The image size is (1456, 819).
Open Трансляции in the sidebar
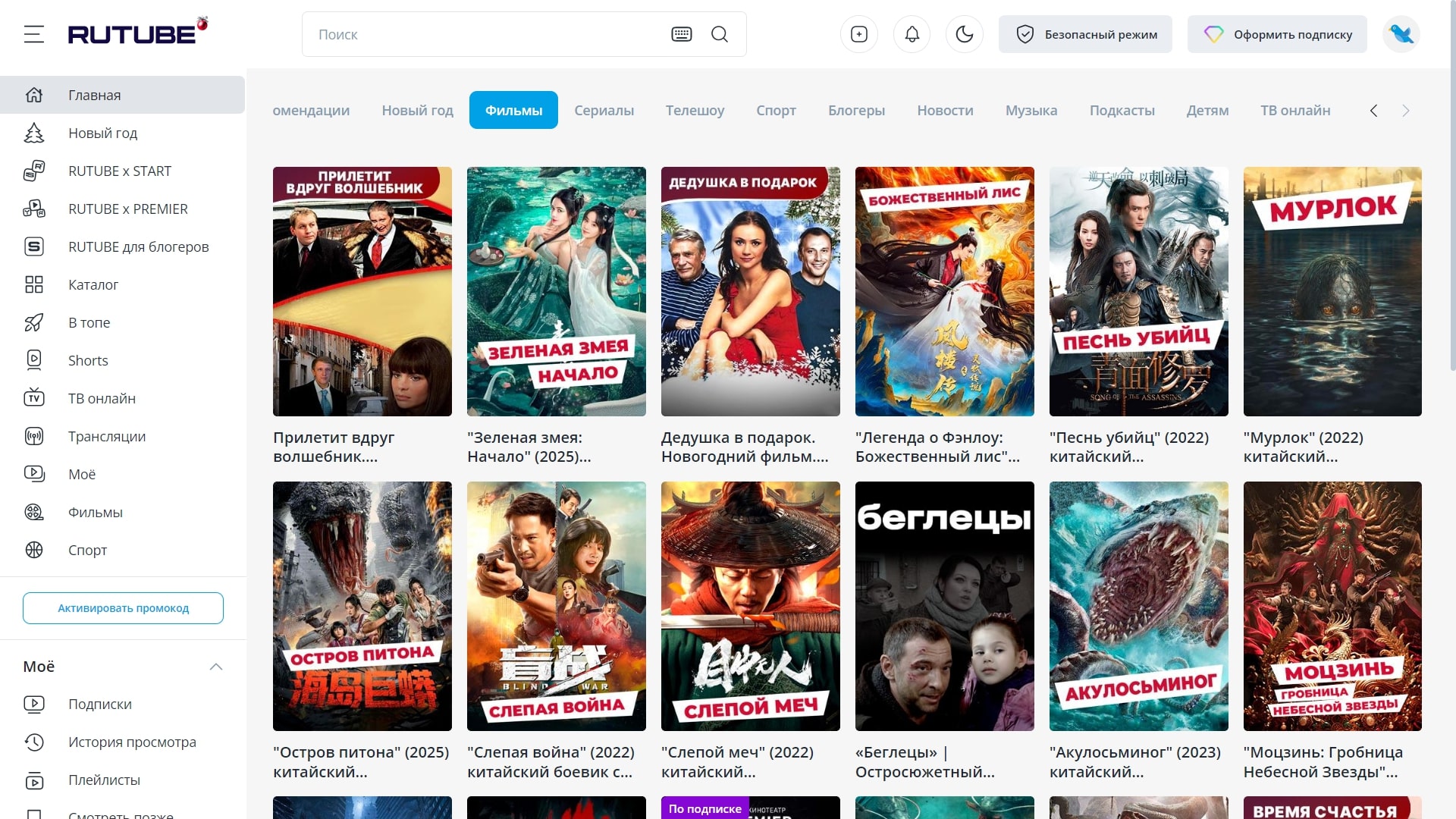(x=106, y=436)
